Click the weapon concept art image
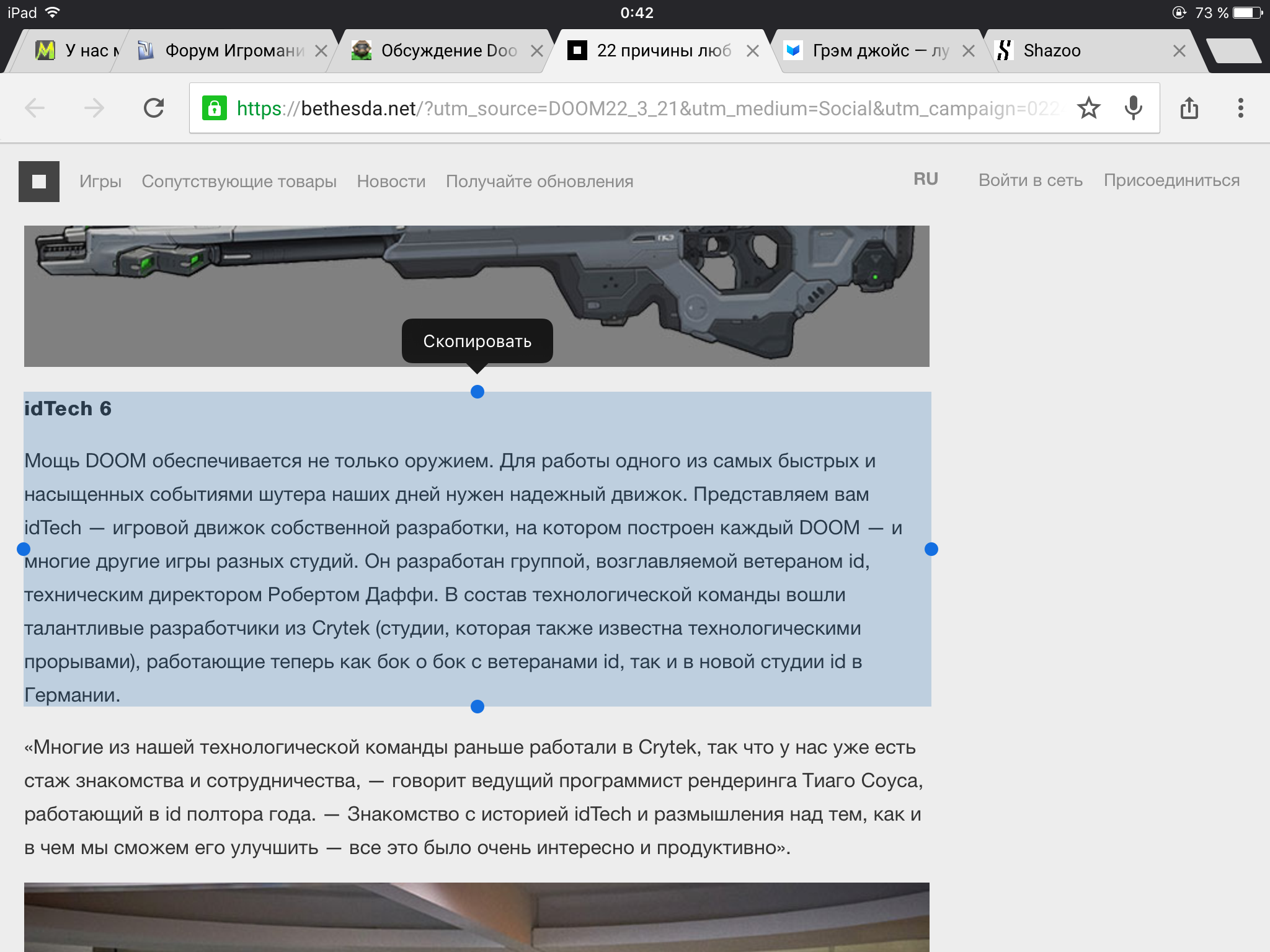 coord(477,296)
